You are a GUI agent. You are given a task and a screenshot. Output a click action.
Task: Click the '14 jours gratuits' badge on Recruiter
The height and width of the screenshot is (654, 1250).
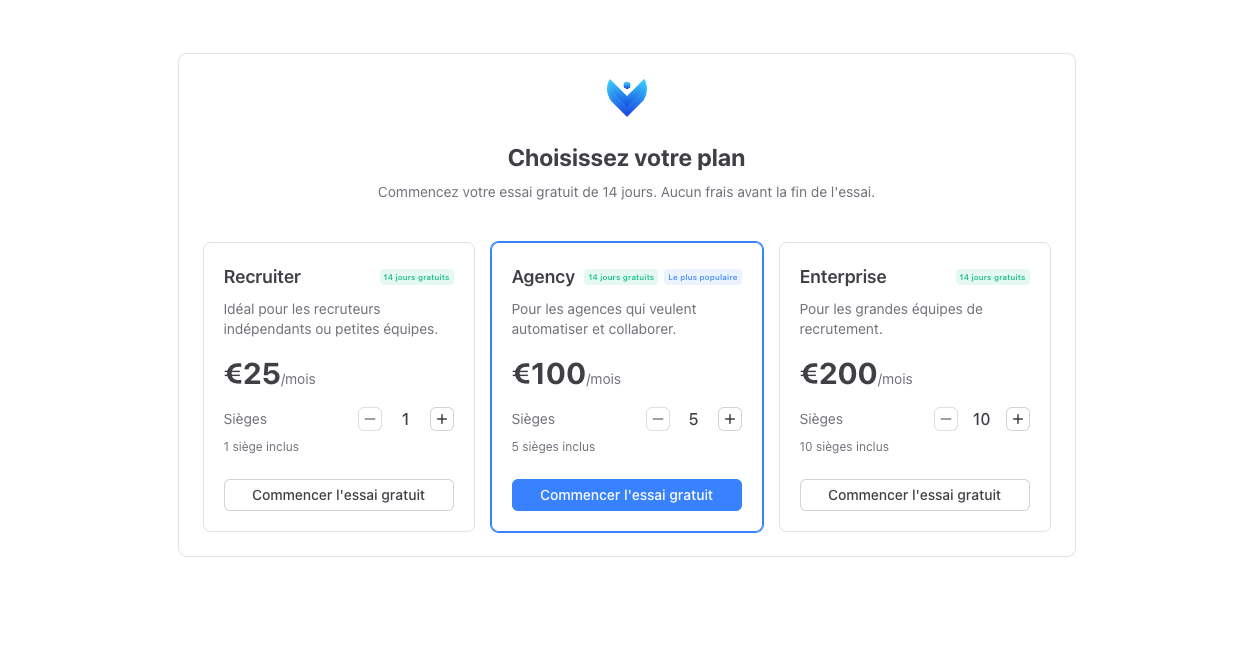point(416,277)
